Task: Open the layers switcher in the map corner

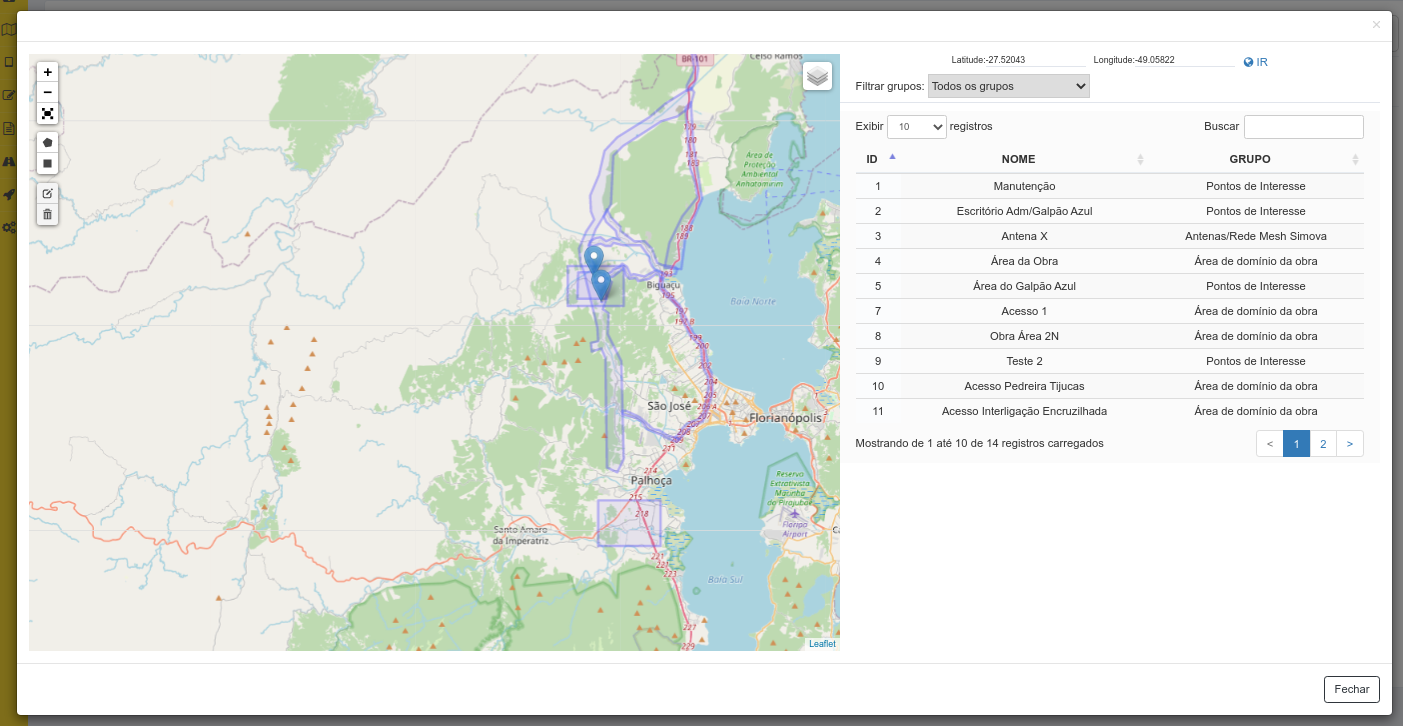Action: tap(817, 75)
